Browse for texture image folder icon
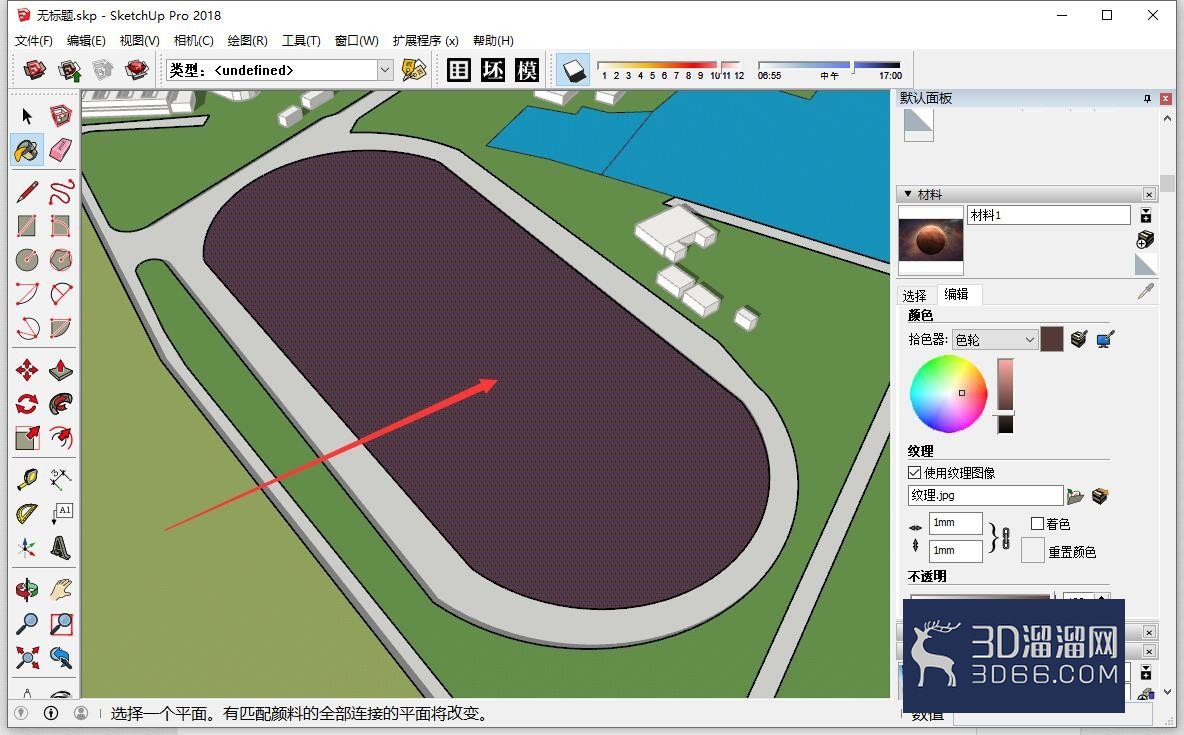Image resolution: width=1184 pixels, height=735 pixels. click(x=1075, y=496)
